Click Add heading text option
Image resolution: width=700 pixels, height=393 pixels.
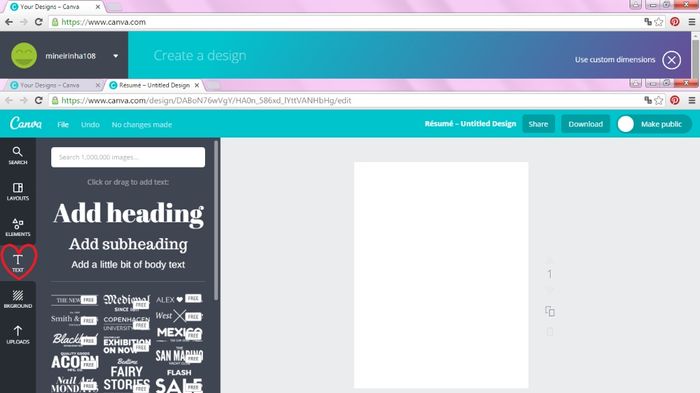click(x=128, y=213)
